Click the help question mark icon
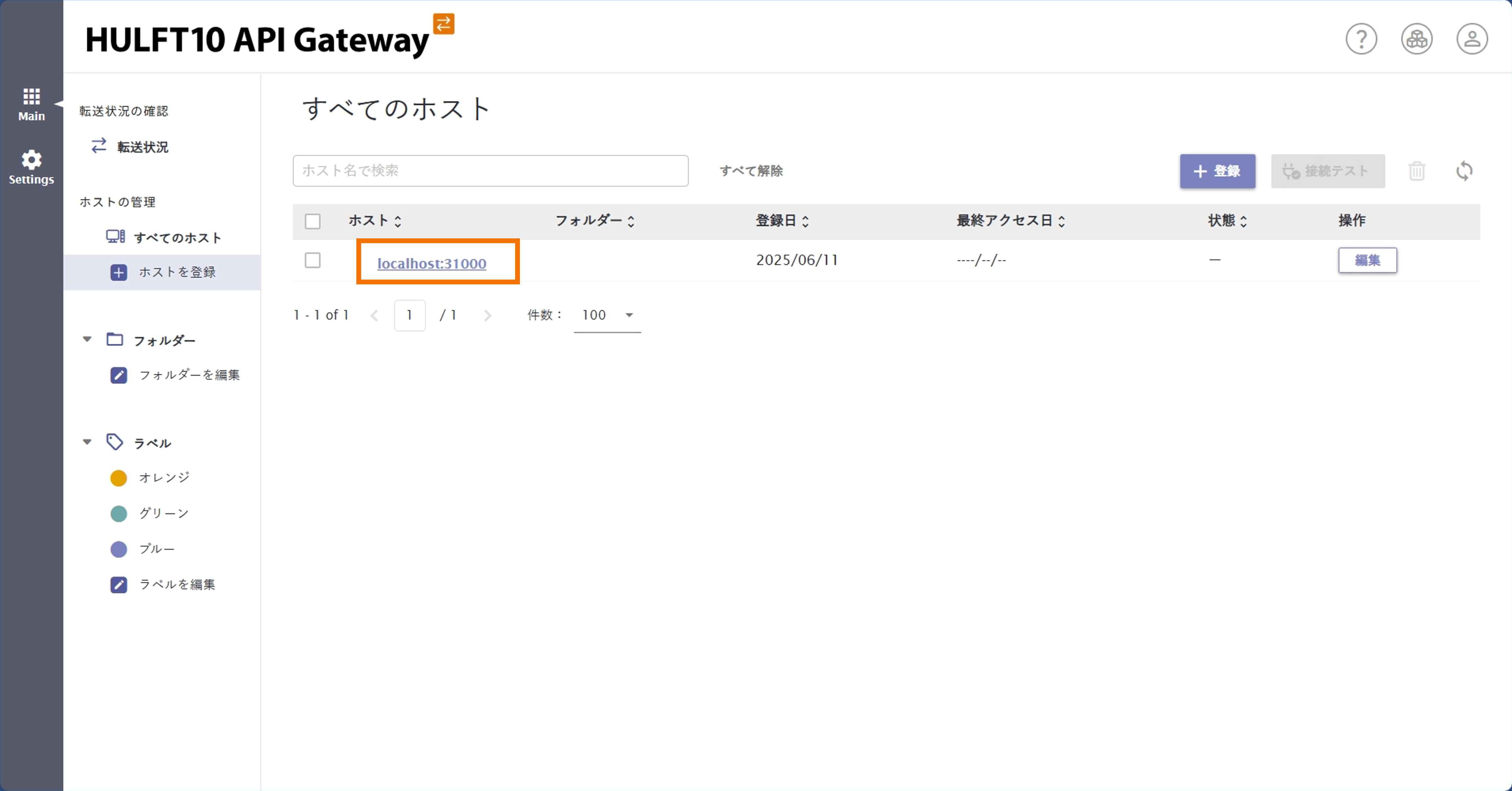Image resolution: width=1512 pixels, height=791 pixels. [1362, 39]
